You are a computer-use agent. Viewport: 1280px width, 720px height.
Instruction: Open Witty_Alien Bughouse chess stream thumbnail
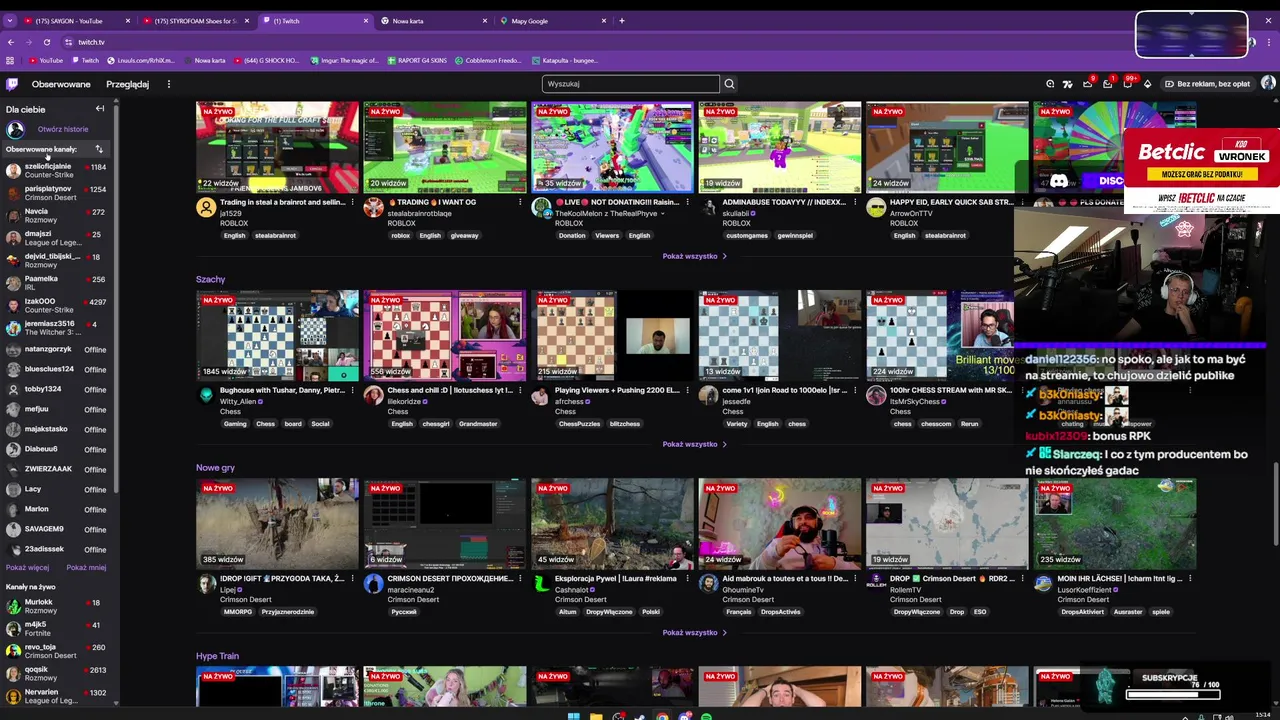(x=277, y=335)
